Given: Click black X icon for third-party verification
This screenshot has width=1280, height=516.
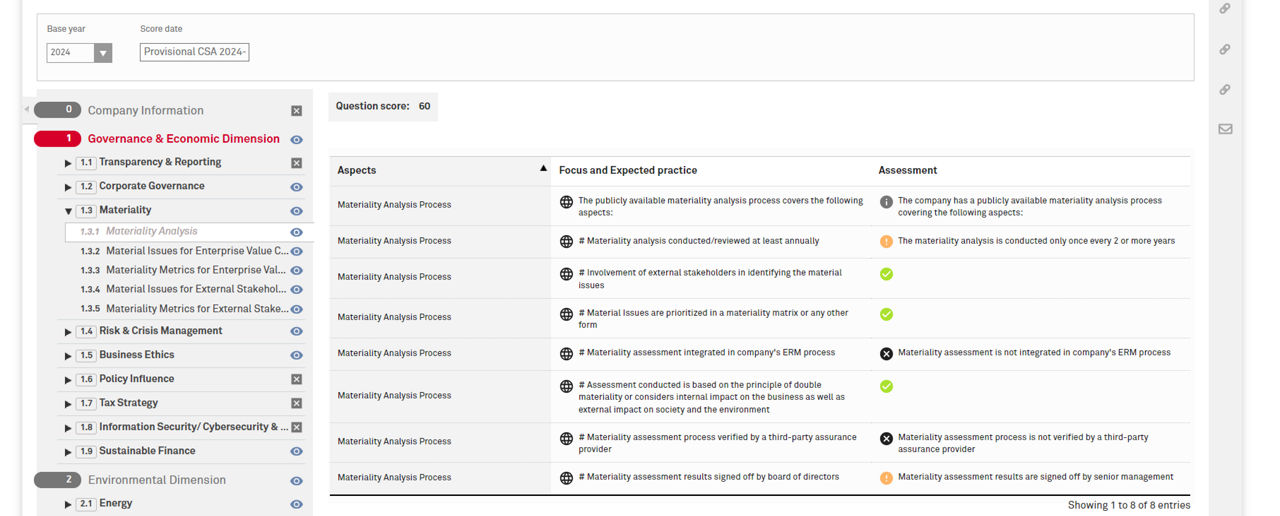Looking at the screenshot, I should tap(886, 438).
